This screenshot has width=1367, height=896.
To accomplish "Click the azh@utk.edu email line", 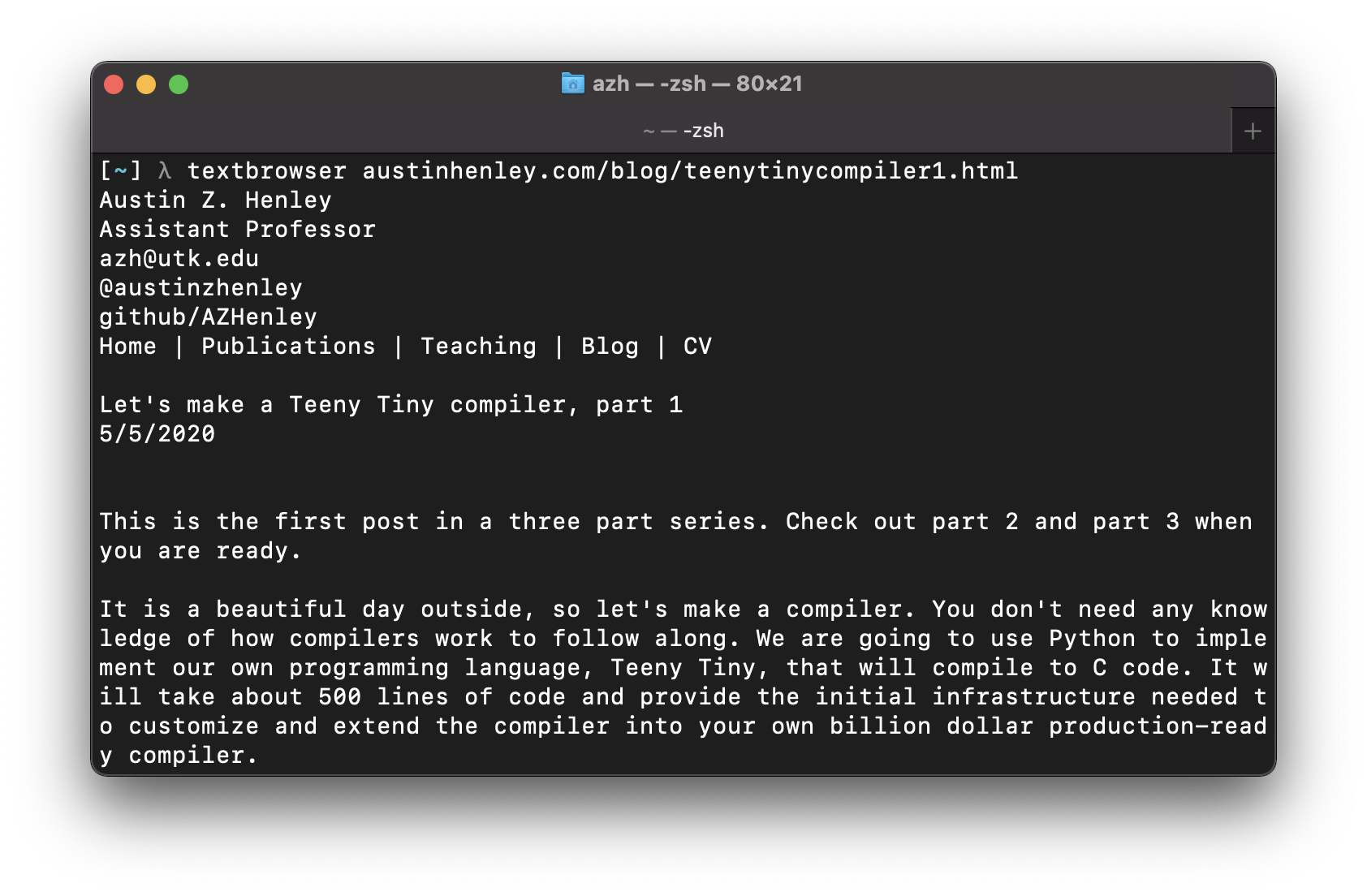I will point(179,258).
